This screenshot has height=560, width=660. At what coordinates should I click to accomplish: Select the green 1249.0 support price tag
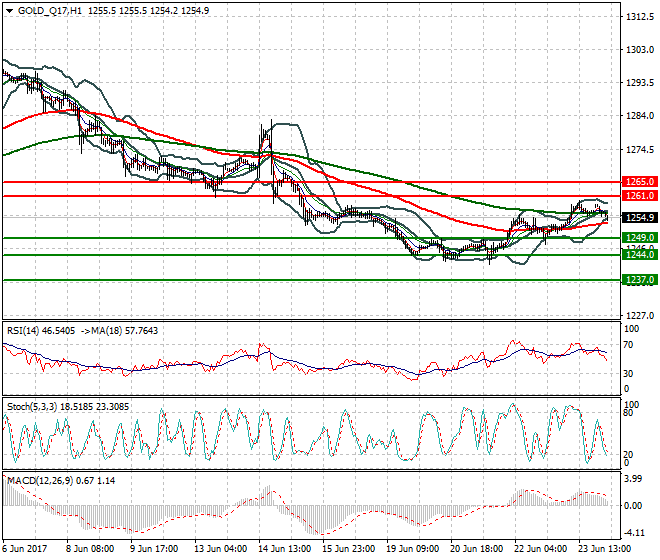638,237
